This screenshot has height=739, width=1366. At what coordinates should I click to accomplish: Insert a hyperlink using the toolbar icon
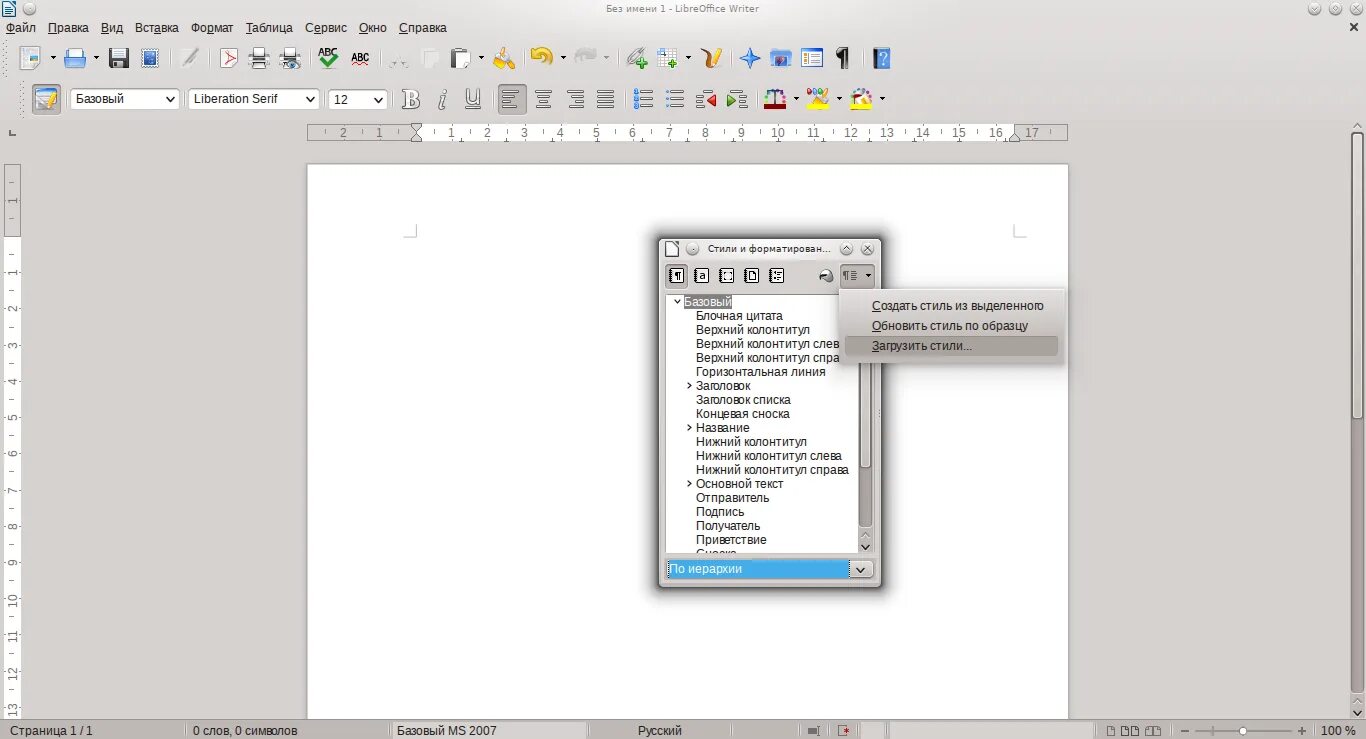[x=637, y=58]
